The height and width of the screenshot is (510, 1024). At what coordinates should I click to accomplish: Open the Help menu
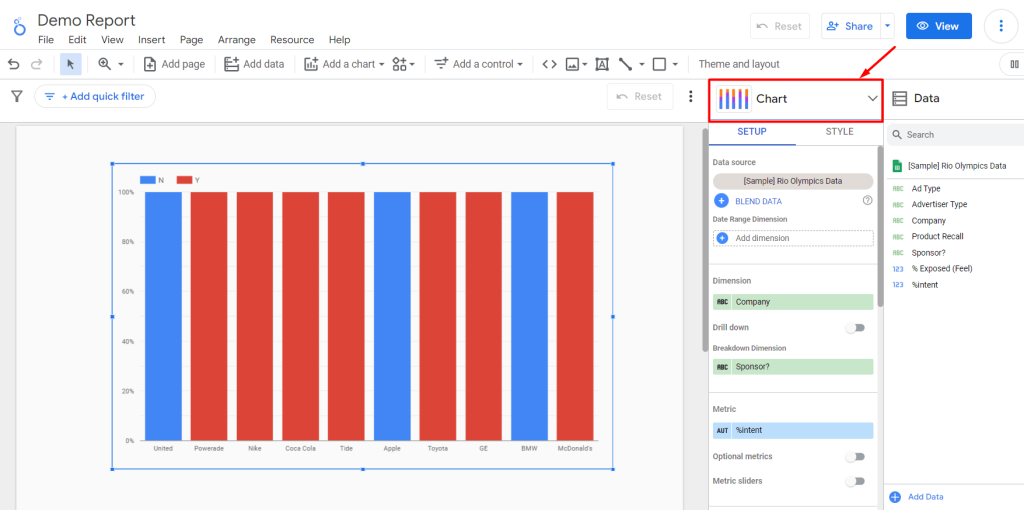(340, 40)
